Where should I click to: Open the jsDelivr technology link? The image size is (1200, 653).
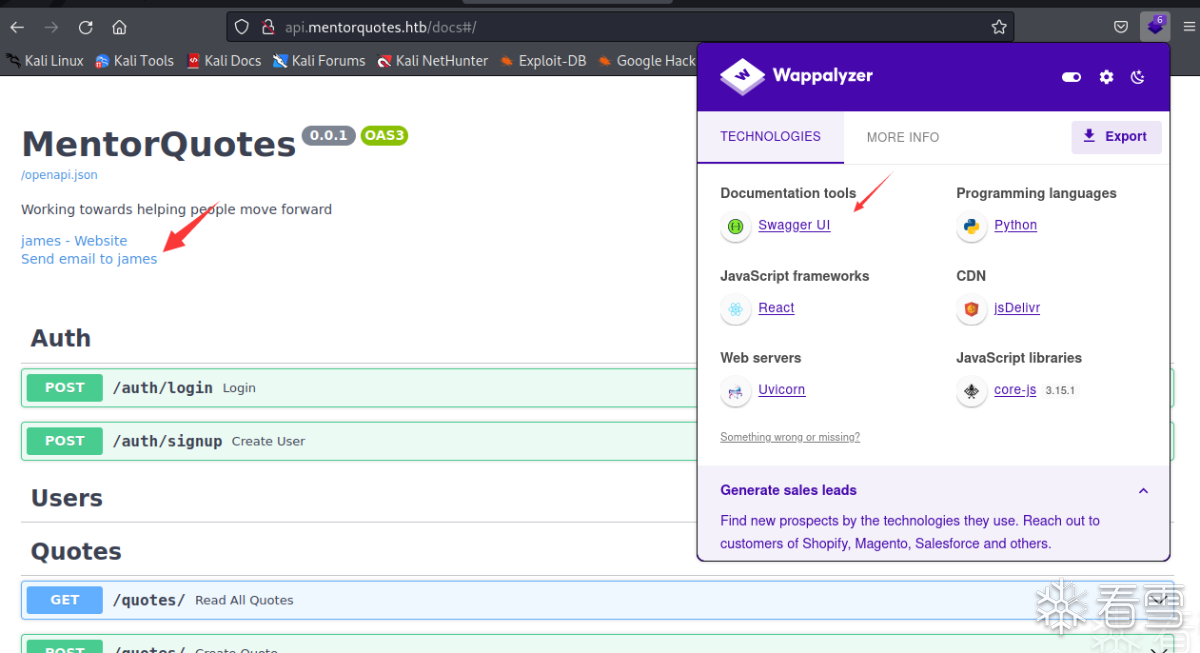click(1017, 308)
